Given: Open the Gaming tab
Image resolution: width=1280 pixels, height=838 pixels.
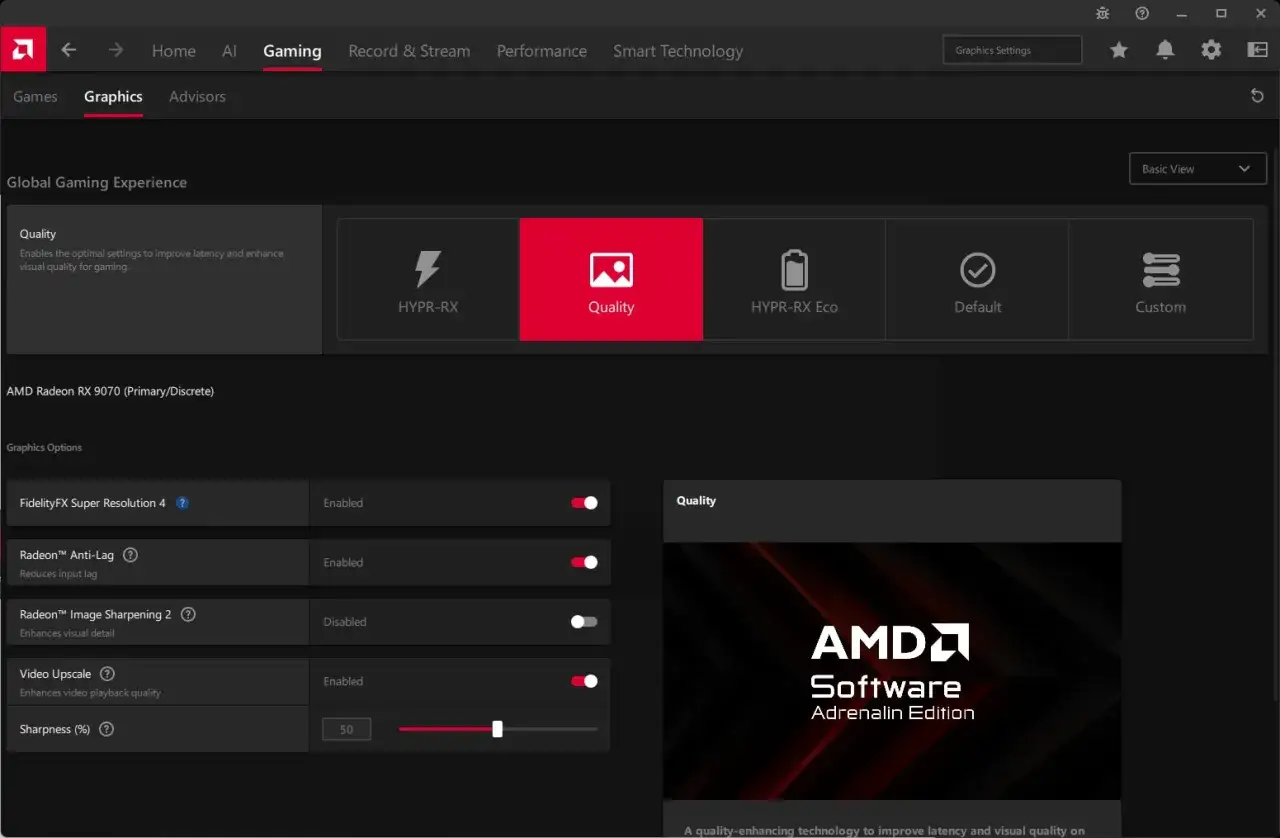Looking at the screenshot, I should coord(292,51).
